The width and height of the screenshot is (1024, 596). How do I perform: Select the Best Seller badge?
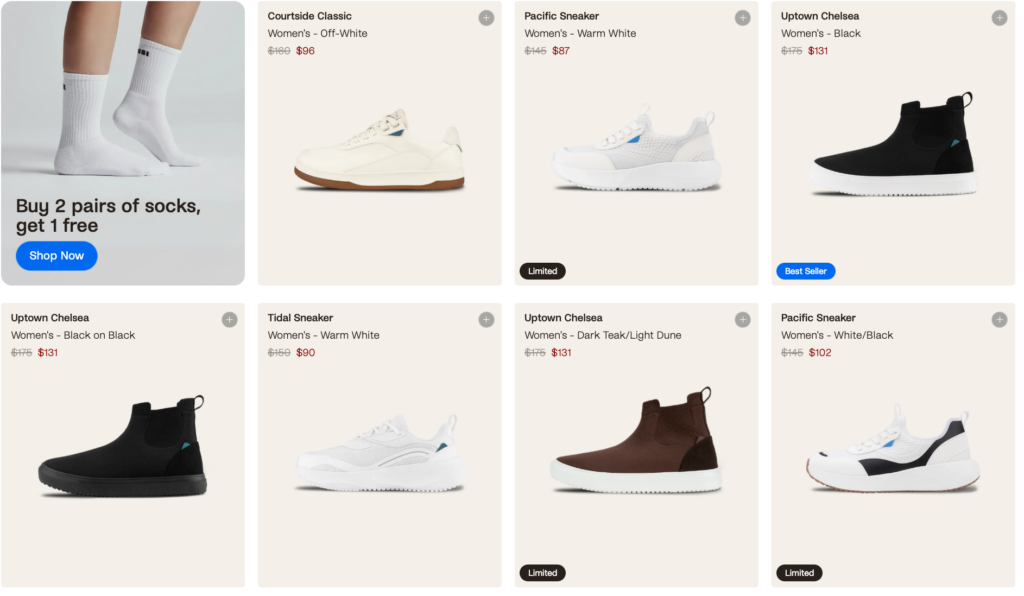(x=805, y=271)
